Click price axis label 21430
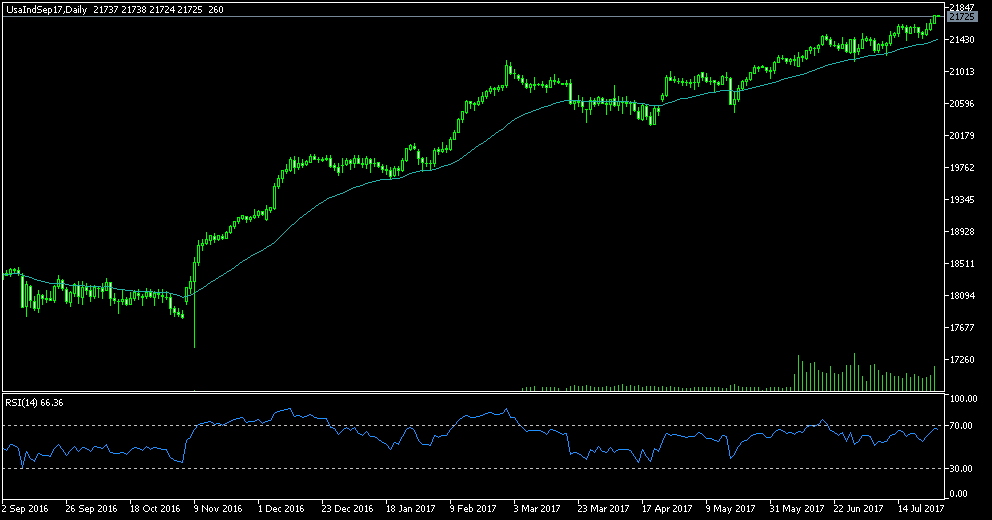The image size is (992, 520). 962,40
